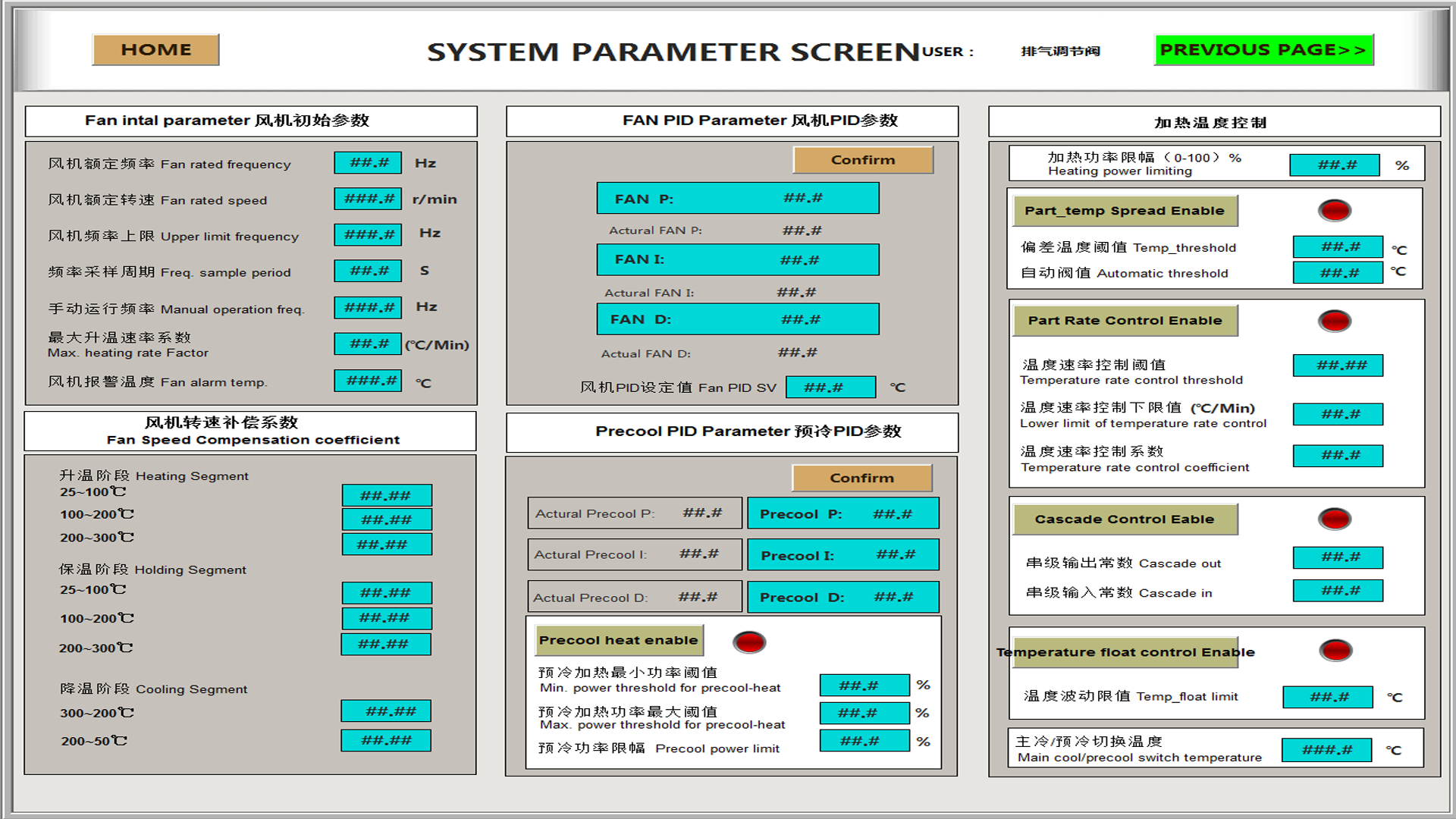Confirm the FAN PID parameters
1456x819 pixels.
[863, 160]
